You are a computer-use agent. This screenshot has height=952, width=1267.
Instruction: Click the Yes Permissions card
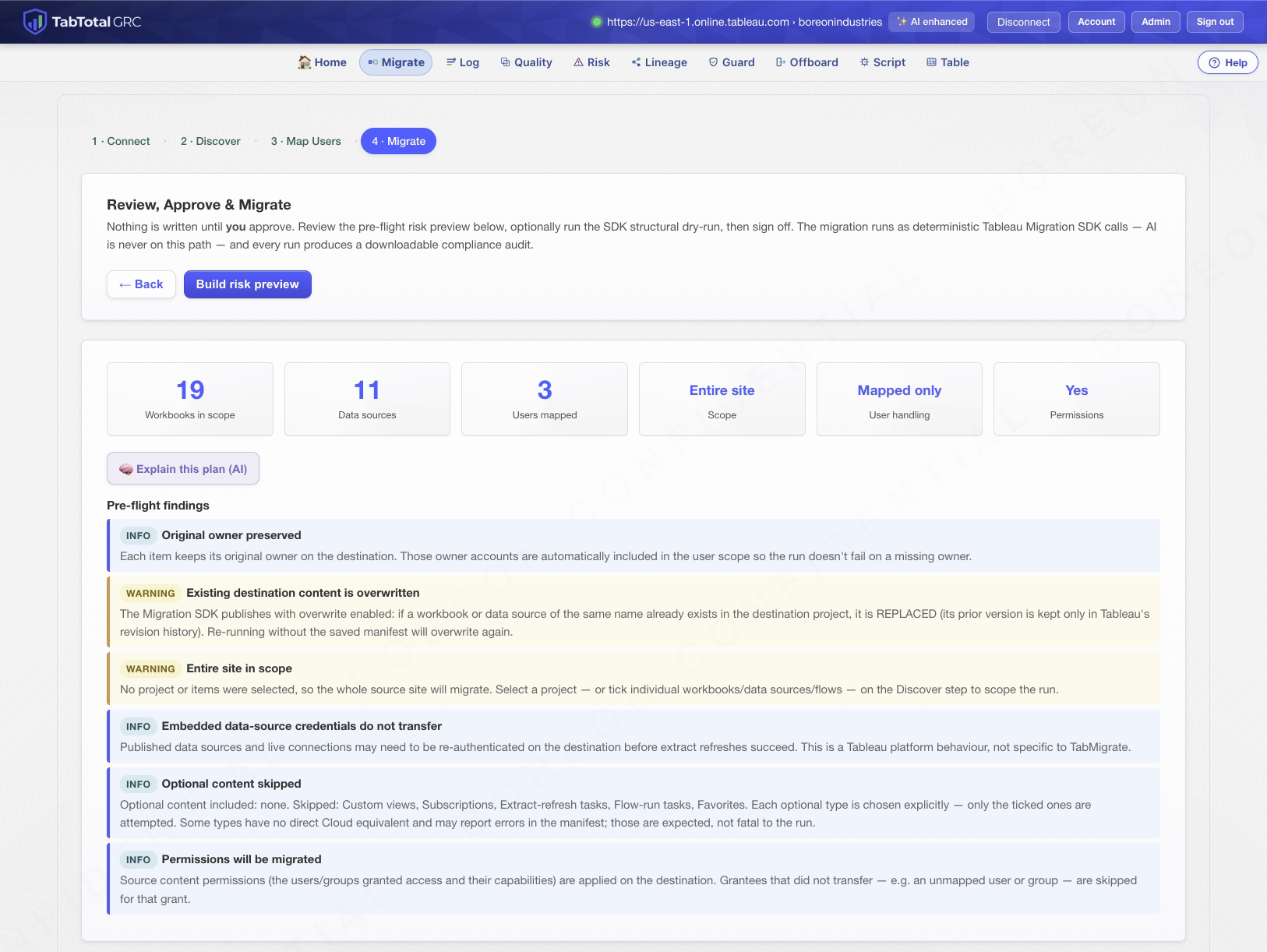point(1077,399)
